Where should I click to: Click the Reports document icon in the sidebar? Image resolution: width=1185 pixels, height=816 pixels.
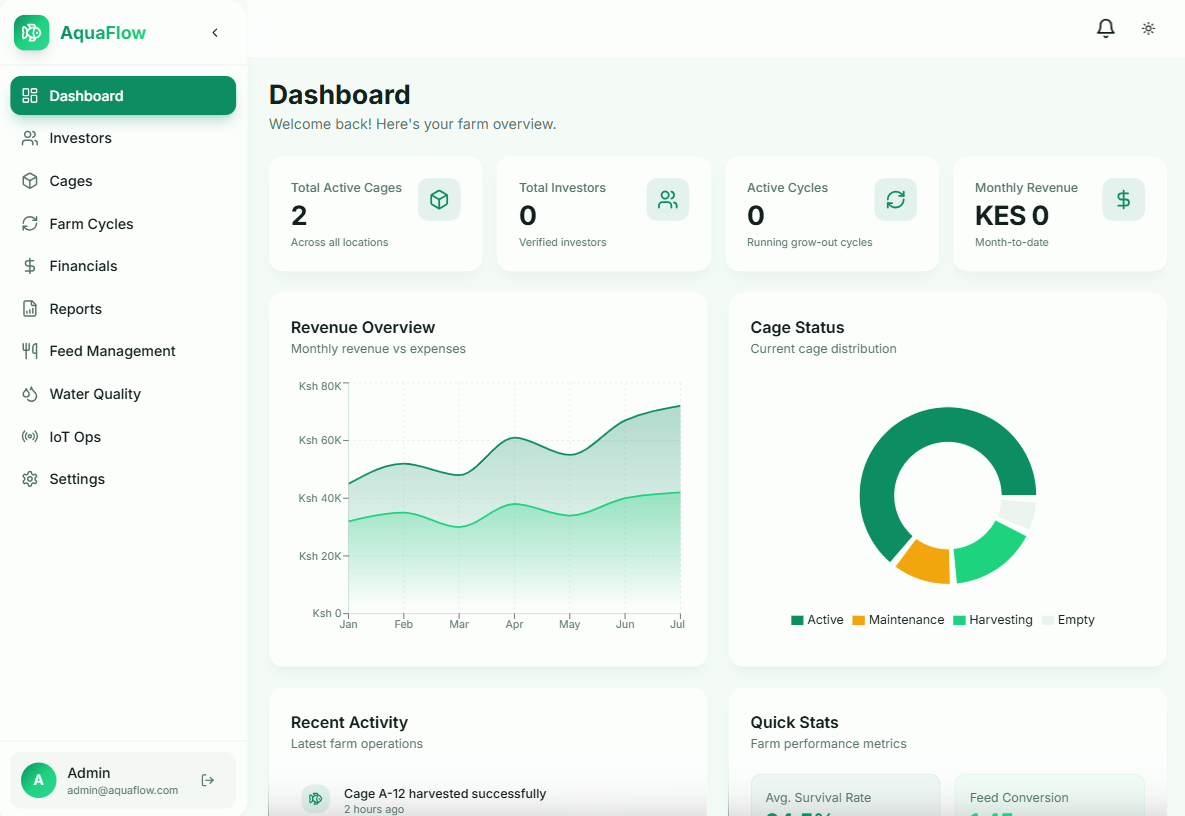click(x=29, y=309)
